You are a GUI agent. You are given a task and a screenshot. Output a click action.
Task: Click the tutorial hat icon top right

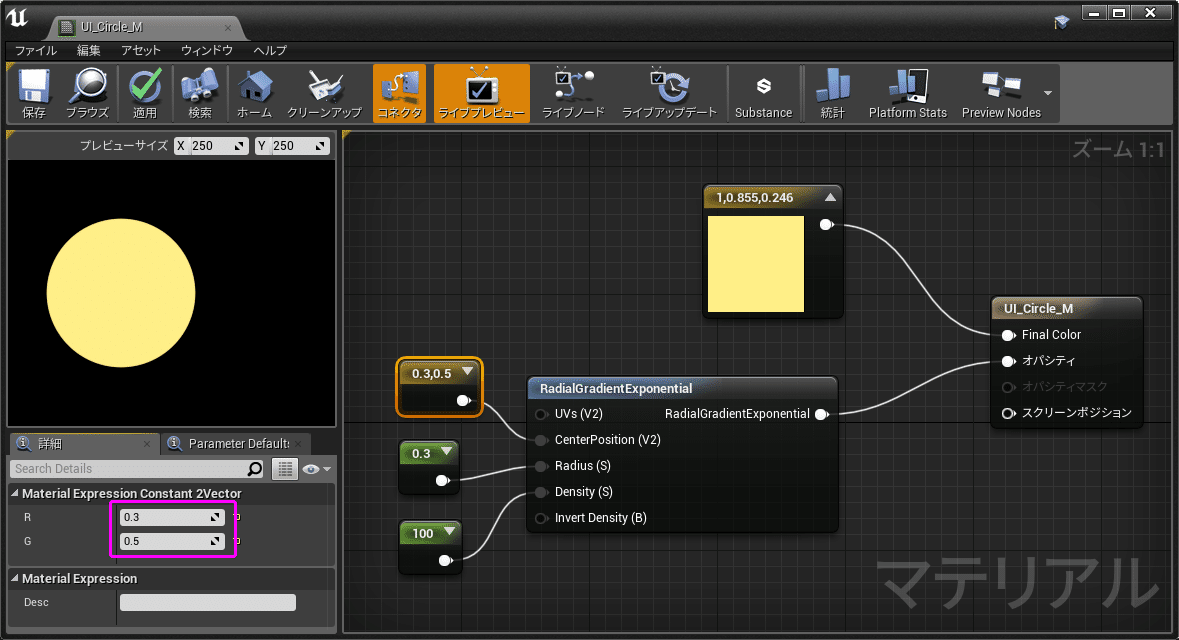pos(1061,23)
